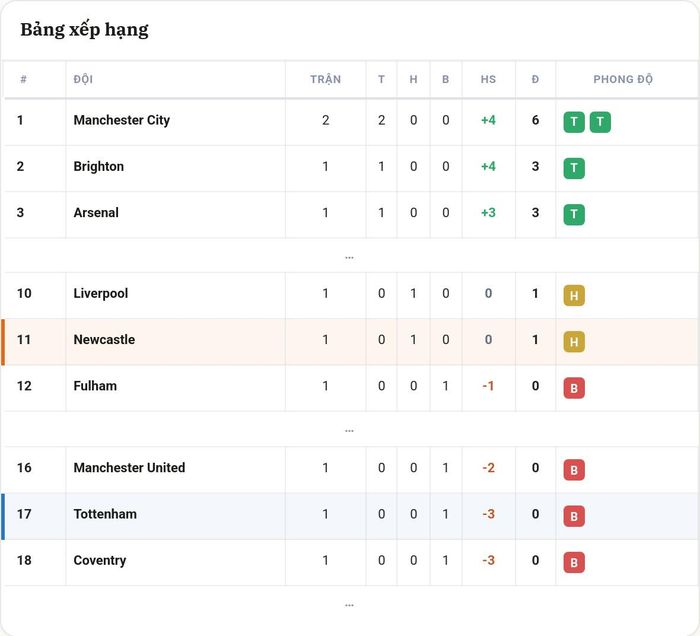Click Brighton's green T form badge
This screenshot has width=700, height=636.
pyautogui.click(x=574, y=168)
